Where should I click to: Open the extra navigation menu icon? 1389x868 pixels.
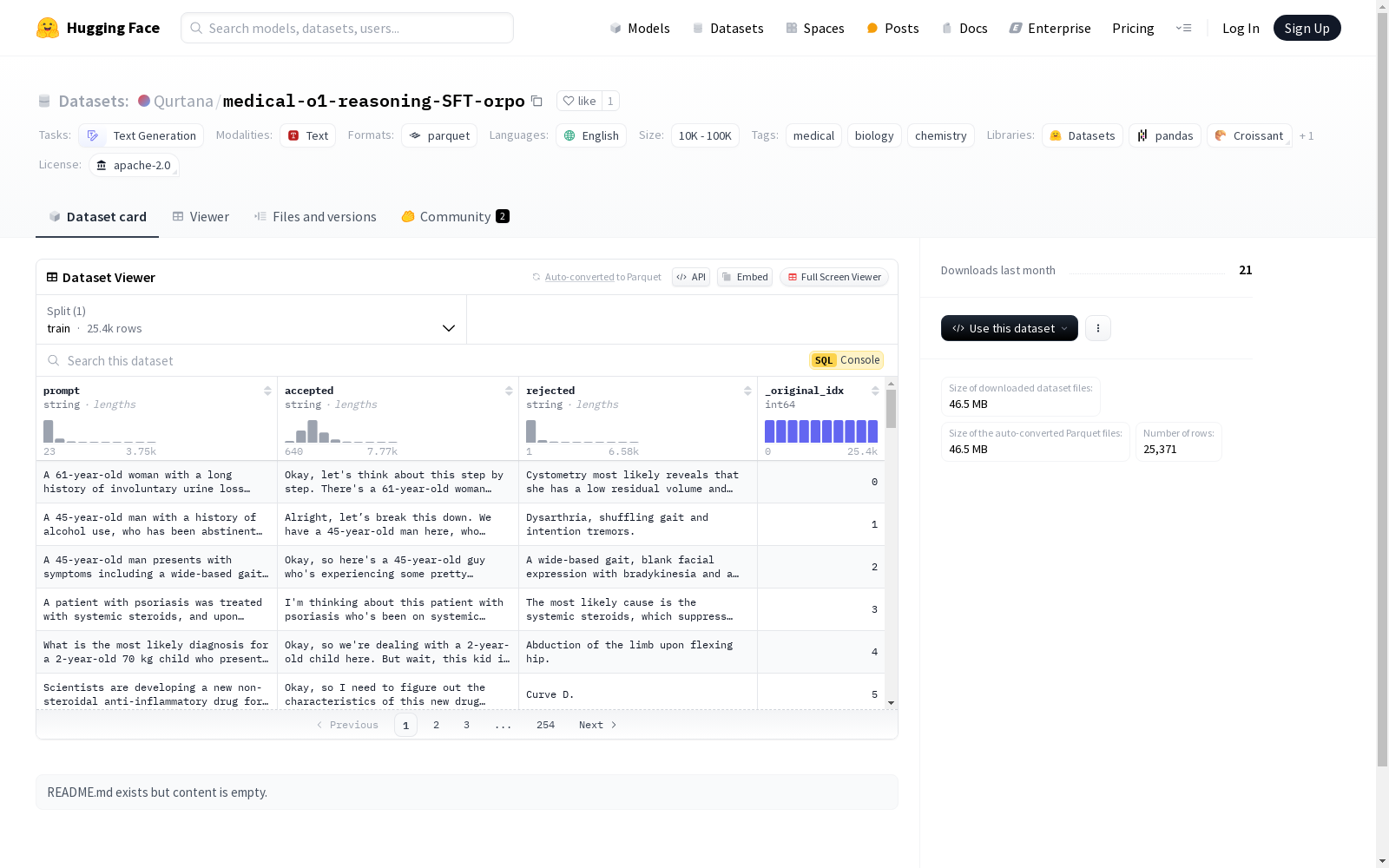click(x=1183, y=28)
